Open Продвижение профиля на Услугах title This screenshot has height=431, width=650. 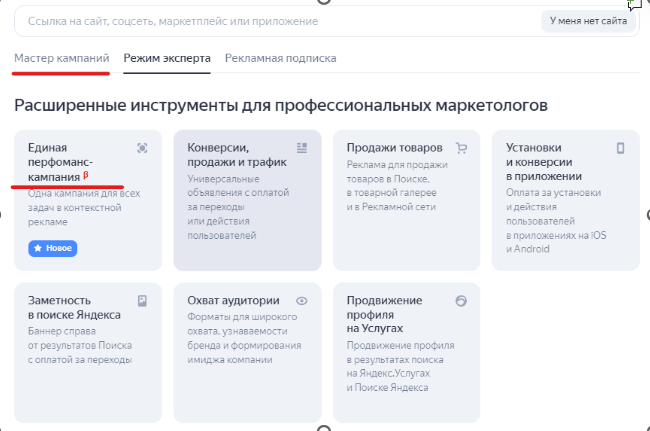pos(384,314)
